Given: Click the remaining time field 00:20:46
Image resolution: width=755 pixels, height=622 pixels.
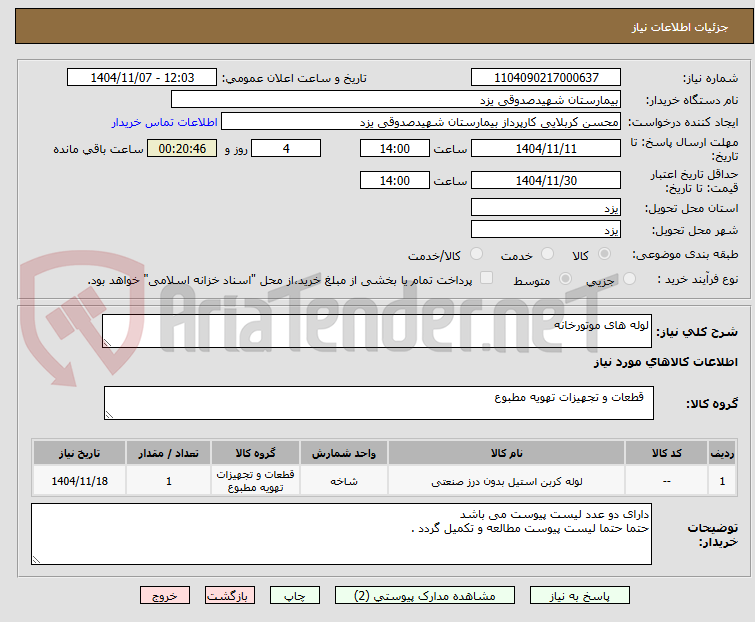Looking at the screenshot, I should tap(182, 148).
